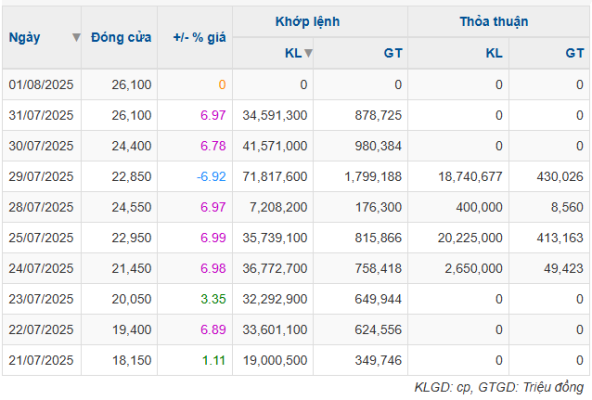Image resolution: width=592 pixels, height=400 pixels.
Task: Sort by the Ngày column header
Action: point(25,37)
